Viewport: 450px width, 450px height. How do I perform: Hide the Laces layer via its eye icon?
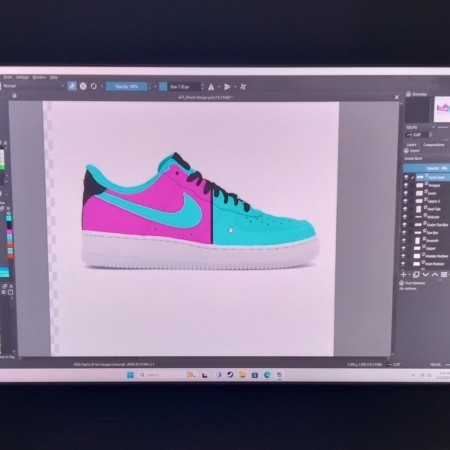click(406, 193)
